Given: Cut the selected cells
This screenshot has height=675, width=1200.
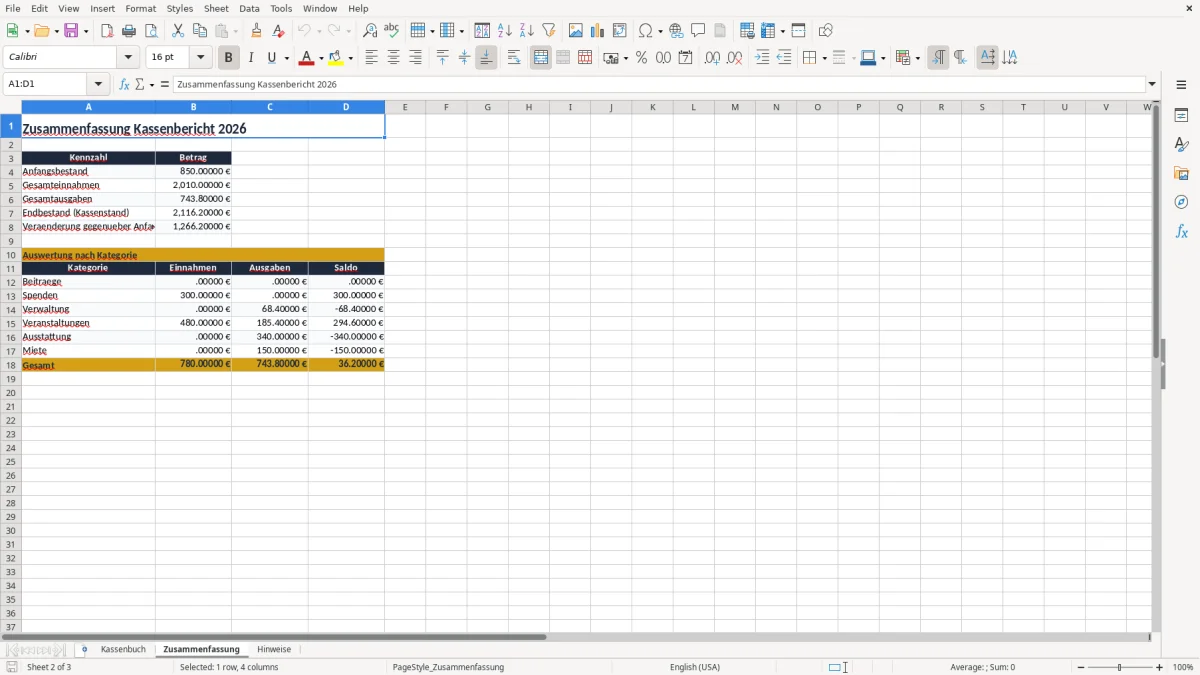Looking at the screenshot, I should point(178,31).
